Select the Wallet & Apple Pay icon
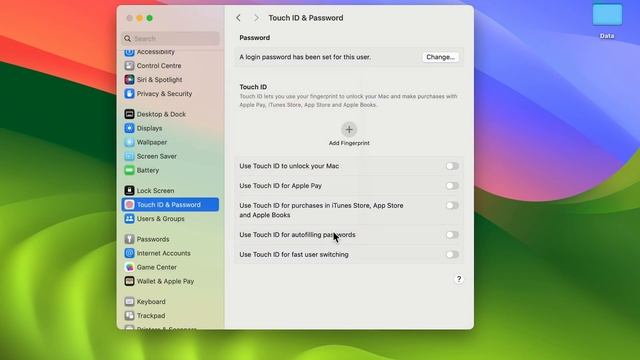 pos(129,281)
